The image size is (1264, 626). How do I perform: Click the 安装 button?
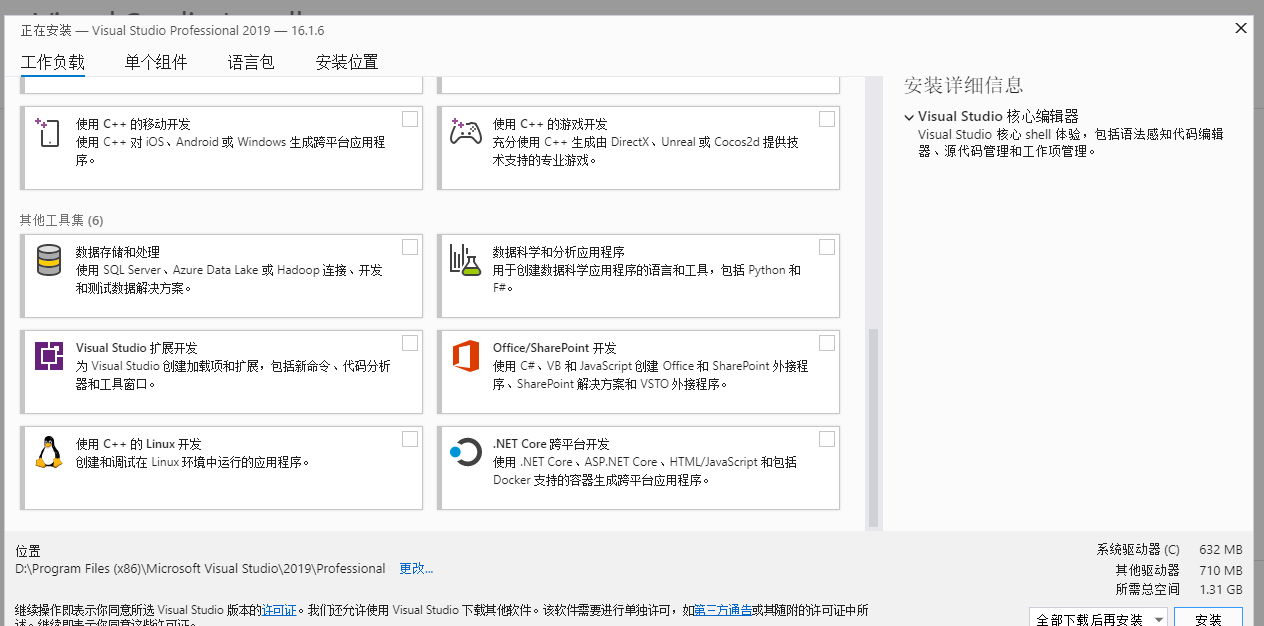point(1208,620)
